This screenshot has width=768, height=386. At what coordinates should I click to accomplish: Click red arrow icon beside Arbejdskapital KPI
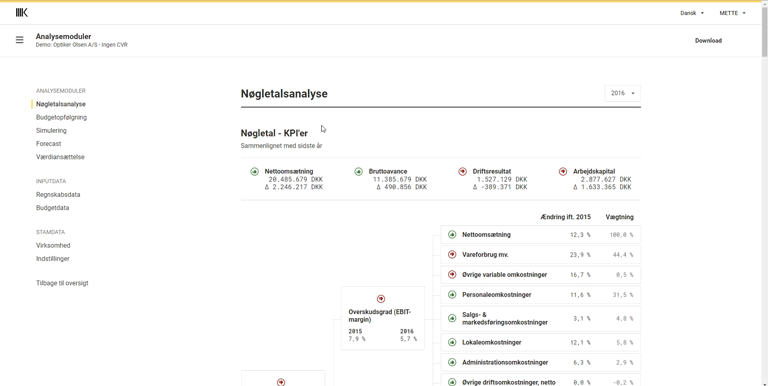[x=563, y=172]
